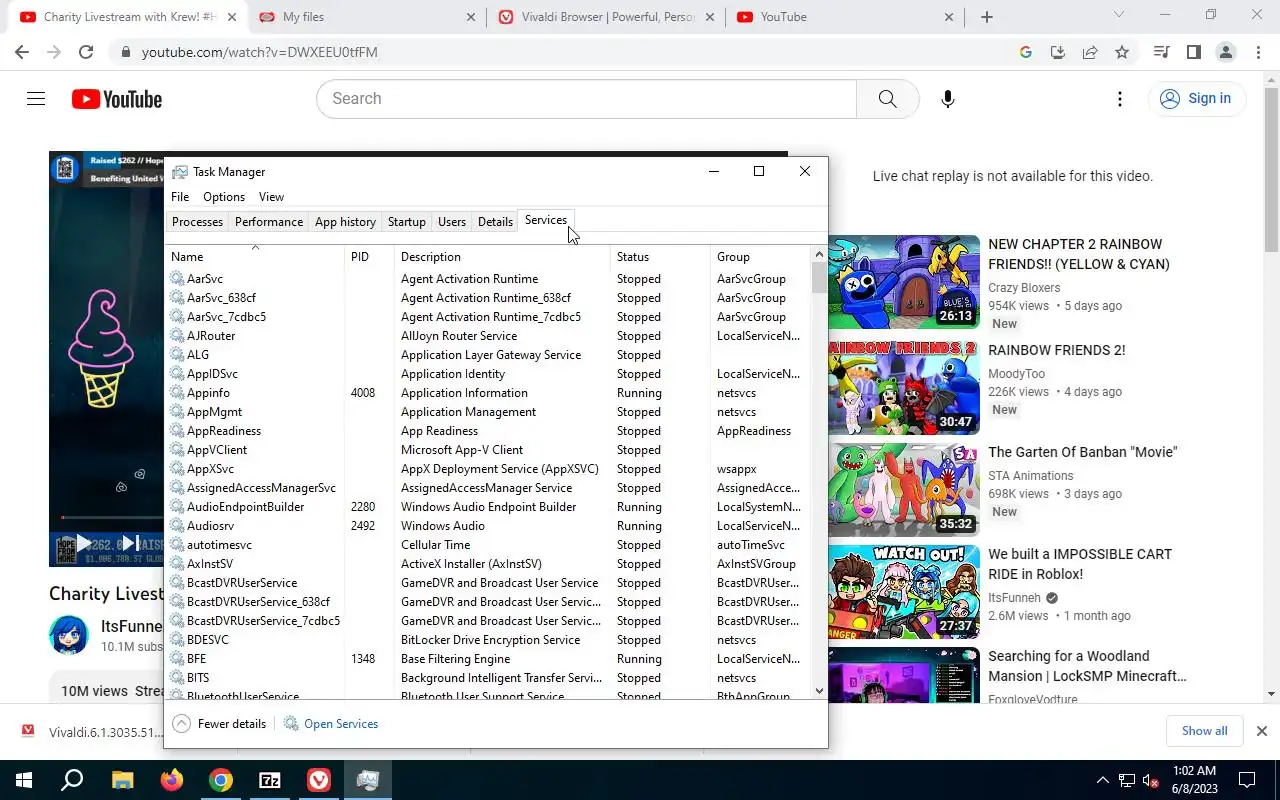Image resolution: width=1280 pixels, height=800 pixels.
Task: Close the downloads bar with X
Action: (1262, 731)
